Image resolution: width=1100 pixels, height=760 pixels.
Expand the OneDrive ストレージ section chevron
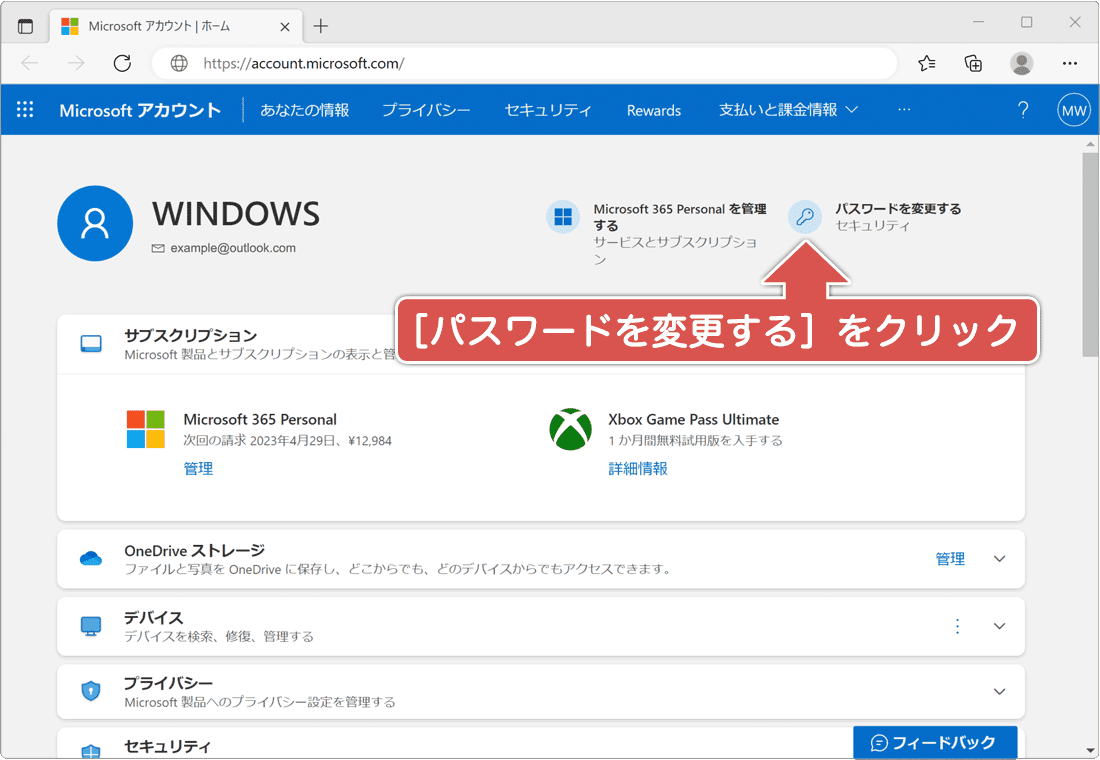point(999,558)
